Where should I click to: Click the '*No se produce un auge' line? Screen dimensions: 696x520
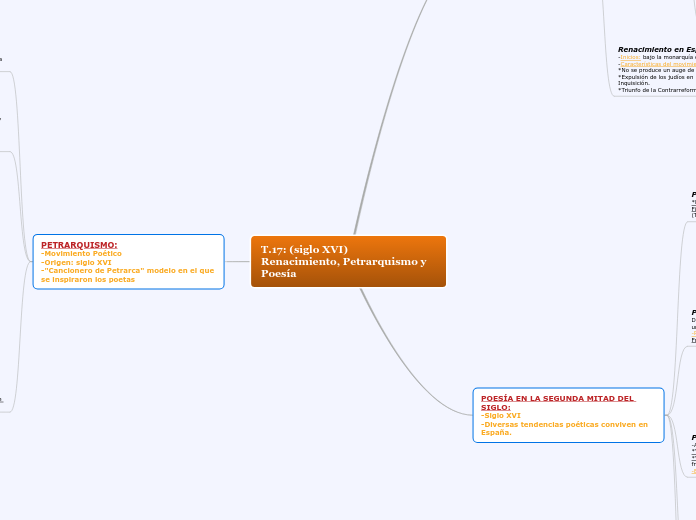[x=657, y=70]
